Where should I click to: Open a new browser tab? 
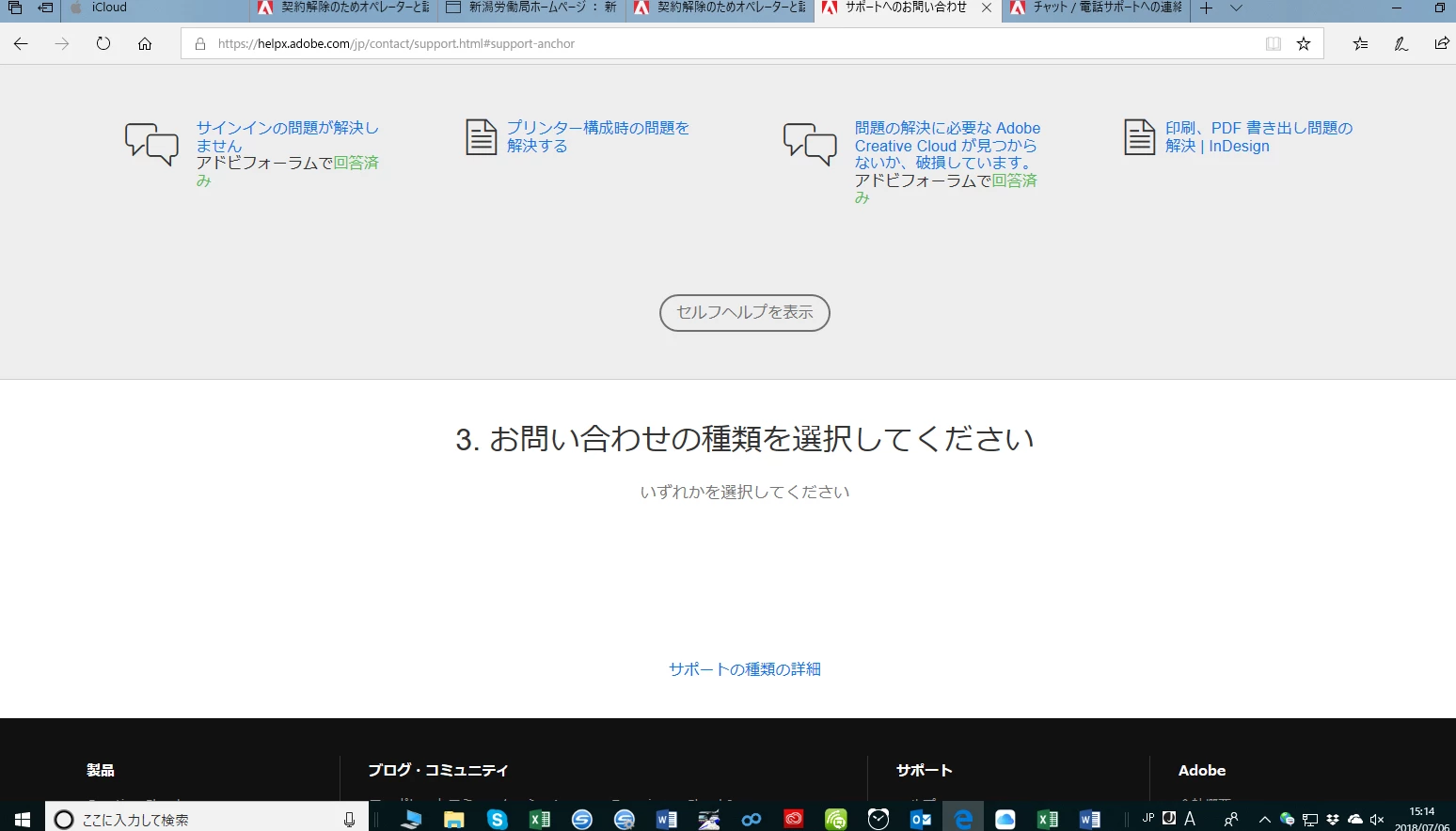click(1207, 8)
